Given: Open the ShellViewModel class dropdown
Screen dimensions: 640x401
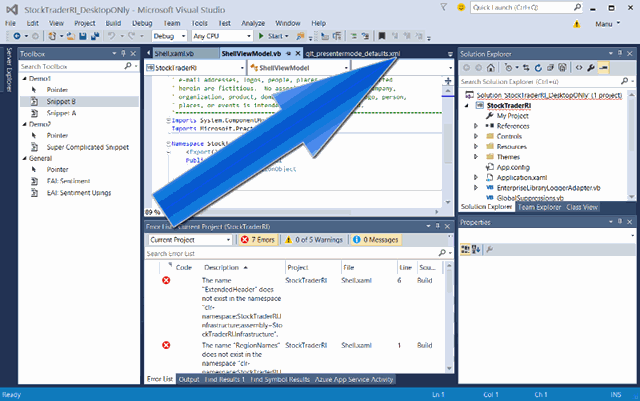Looking at the screenshot, I should [299, 68].
